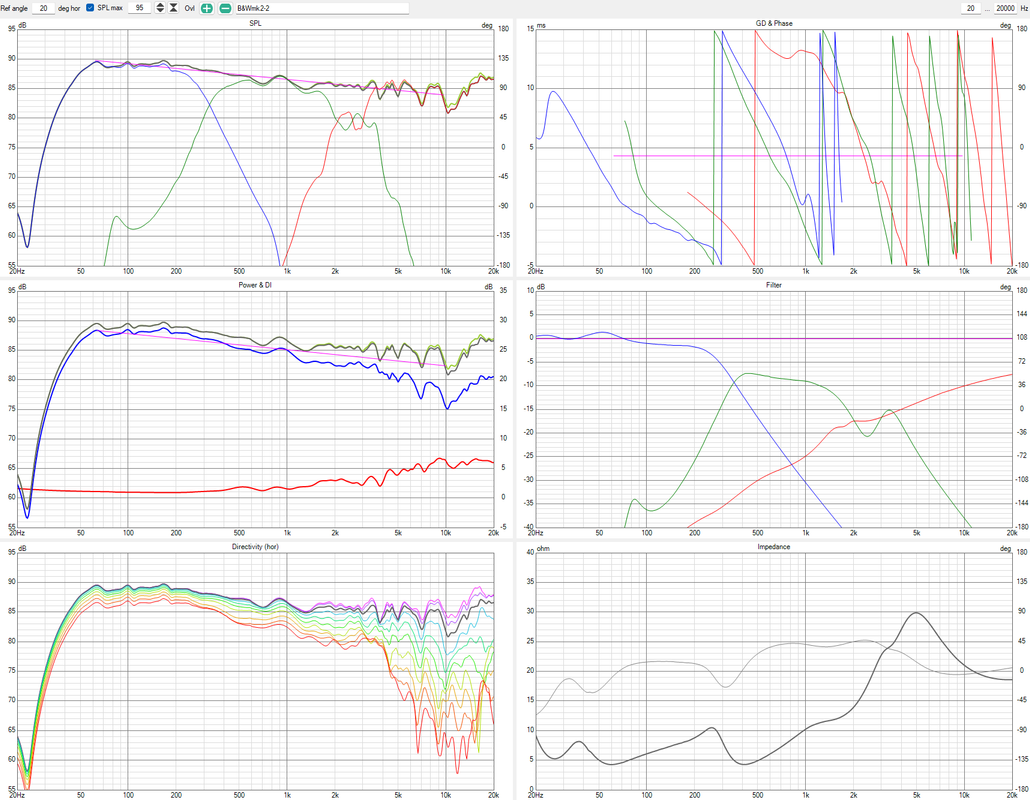Viewport: 1030px width, 800px height.
Task: Click the minimum frequency field in top-right
Action: [971, 9]
